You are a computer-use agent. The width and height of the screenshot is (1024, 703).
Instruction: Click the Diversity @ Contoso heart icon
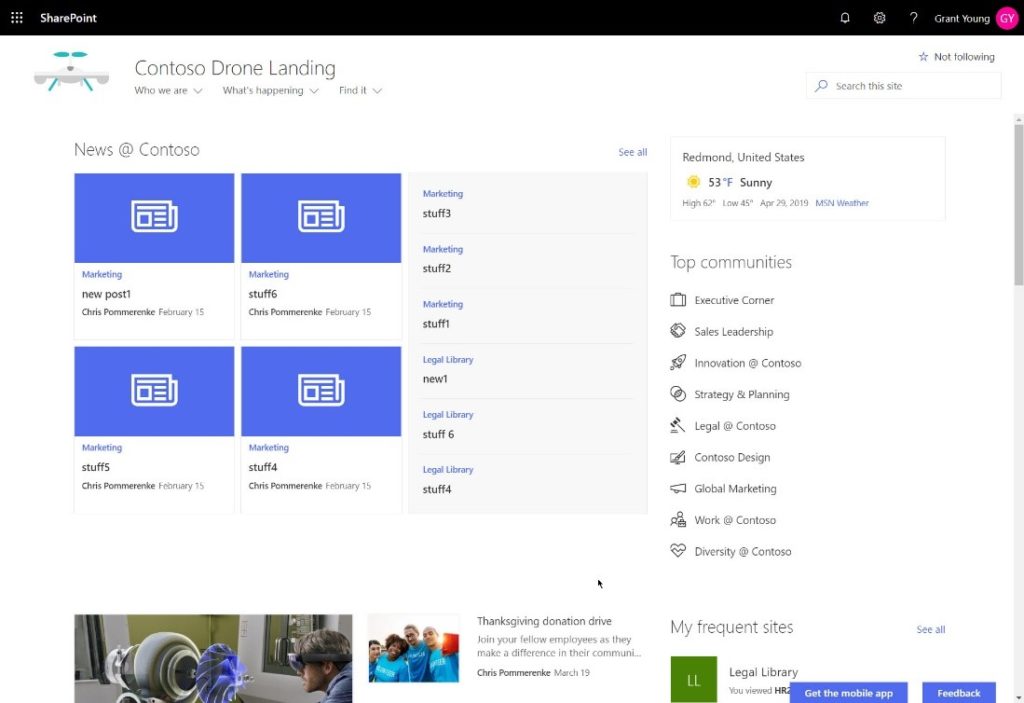coord(678,551)
